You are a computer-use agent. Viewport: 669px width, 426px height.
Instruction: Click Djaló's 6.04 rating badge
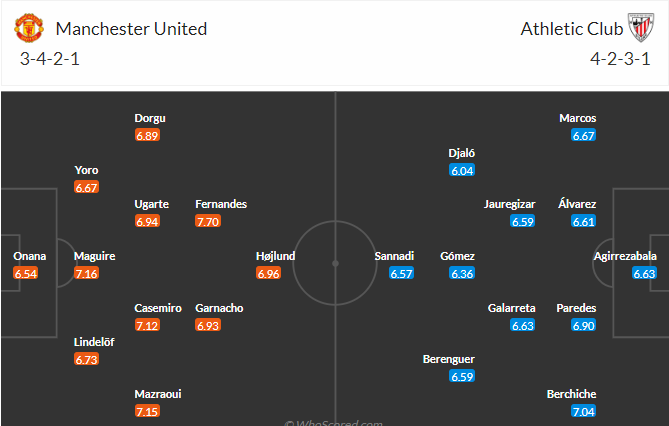click(462, 170)
